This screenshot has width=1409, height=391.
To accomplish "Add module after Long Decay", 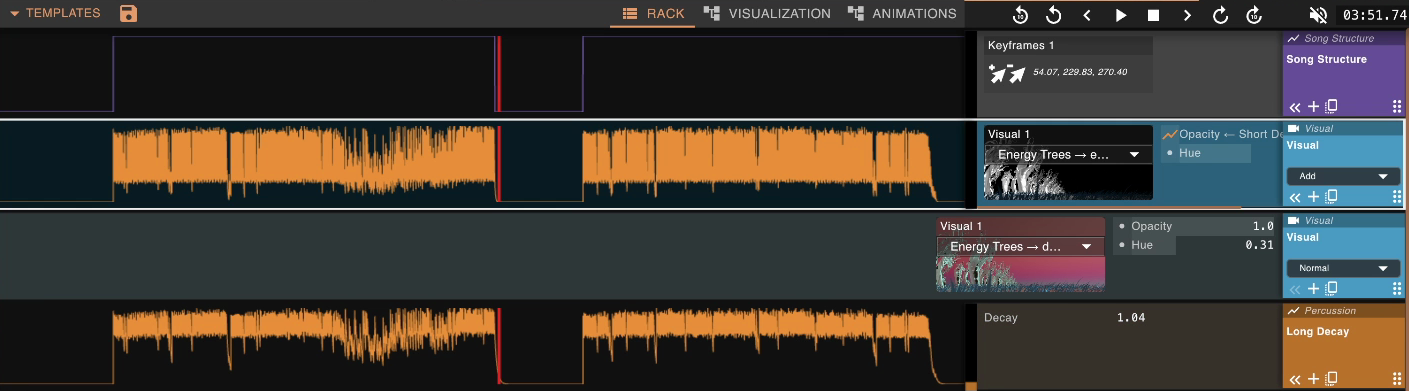I will [x=1314, y=379].
